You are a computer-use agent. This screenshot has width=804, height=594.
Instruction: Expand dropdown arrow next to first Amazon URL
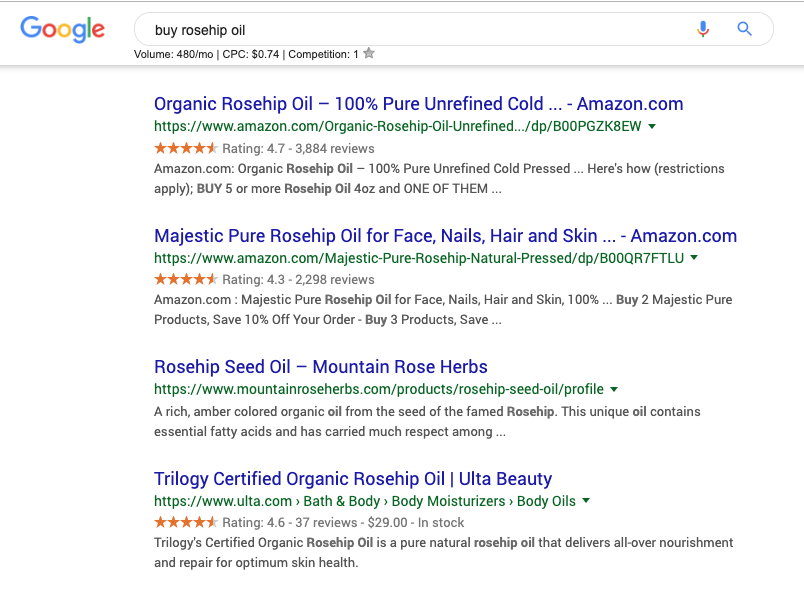[652, 127]
